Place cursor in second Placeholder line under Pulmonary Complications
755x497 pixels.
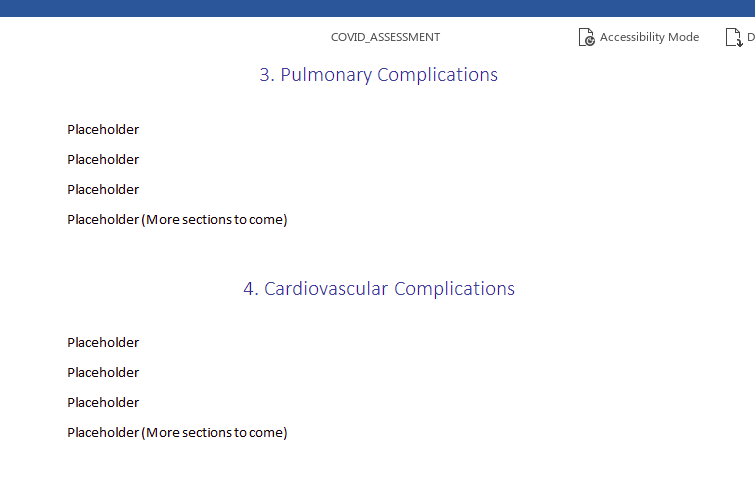103,159
